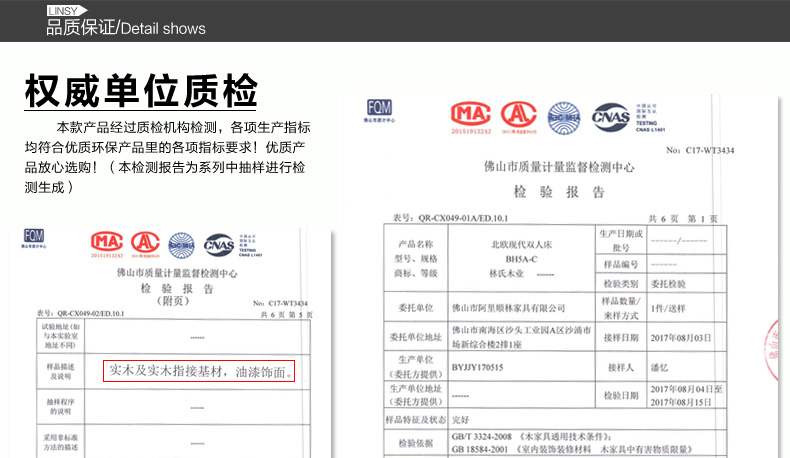Click inspection date 2017年08月04日至
This screenshot has height=458, width=790.
pyautogui.click(x=686, y=389)
